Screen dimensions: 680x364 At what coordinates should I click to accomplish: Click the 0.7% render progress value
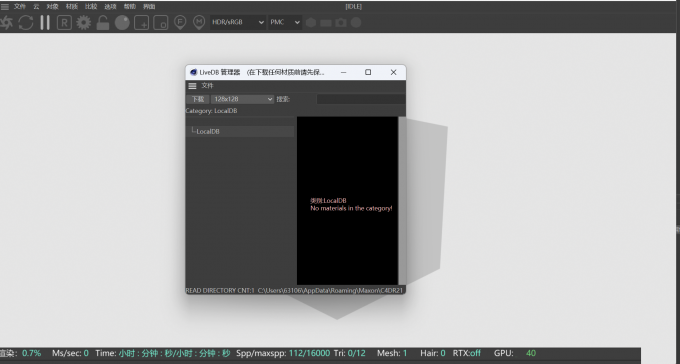(32, 353)
